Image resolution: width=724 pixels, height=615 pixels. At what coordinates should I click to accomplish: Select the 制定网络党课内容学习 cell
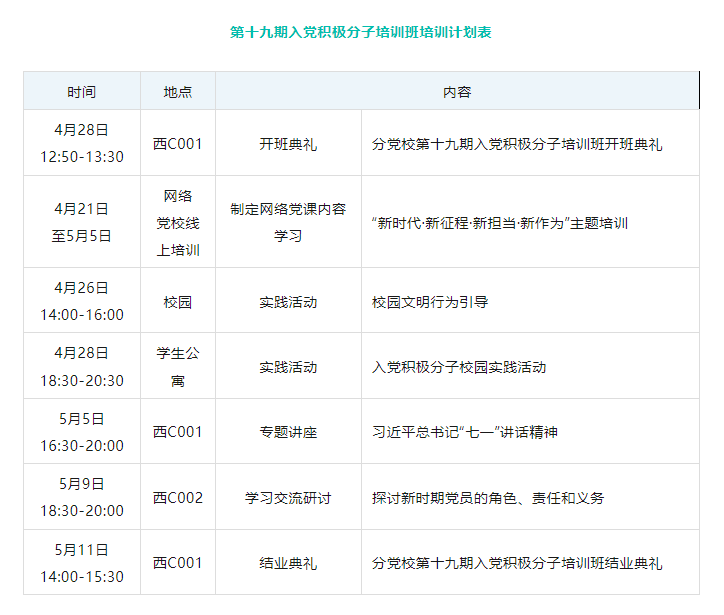288,222
